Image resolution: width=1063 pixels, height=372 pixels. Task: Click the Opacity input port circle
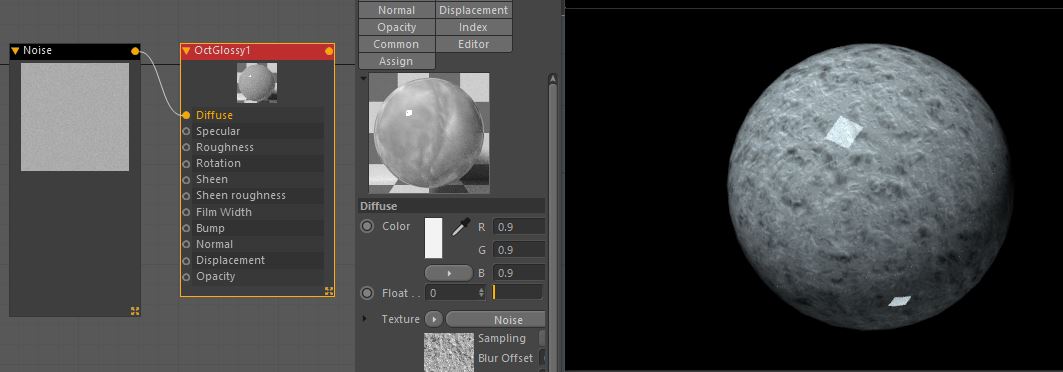point(186,276)
